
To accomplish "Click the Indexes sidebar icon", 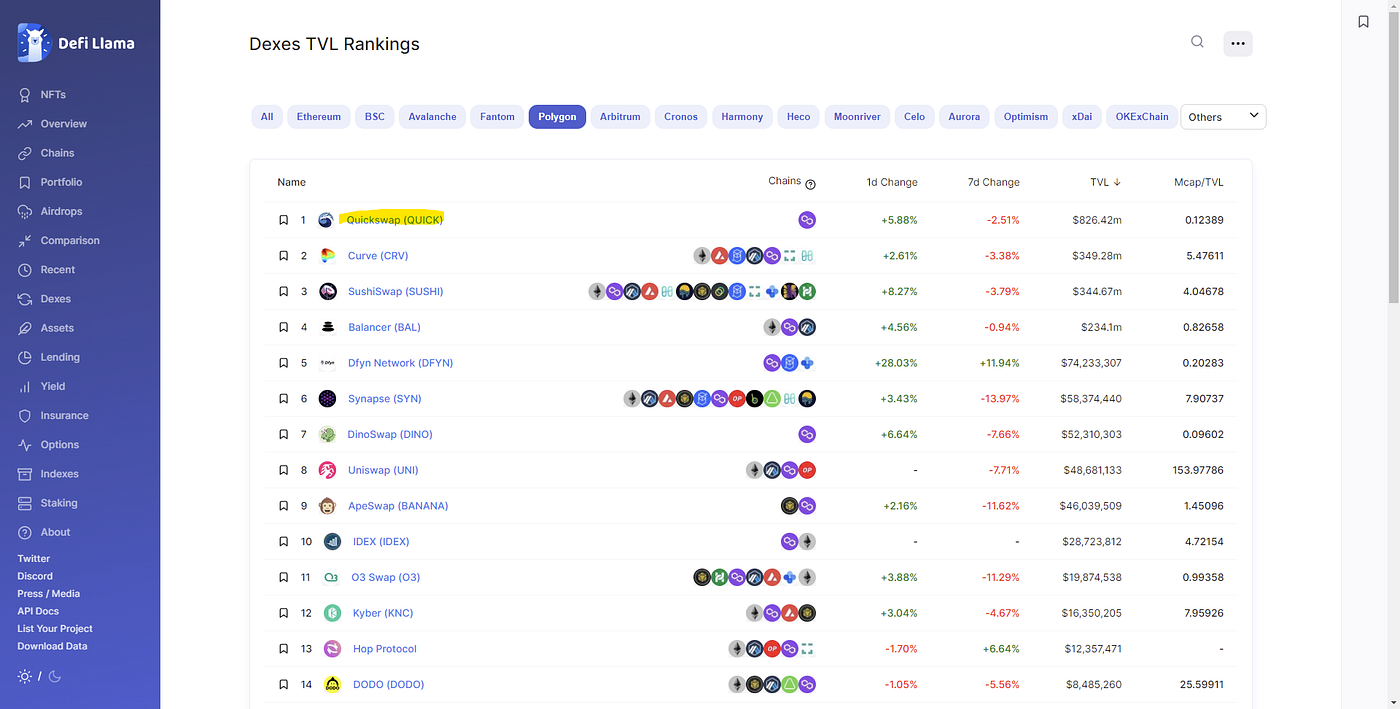I will (25, 474).
